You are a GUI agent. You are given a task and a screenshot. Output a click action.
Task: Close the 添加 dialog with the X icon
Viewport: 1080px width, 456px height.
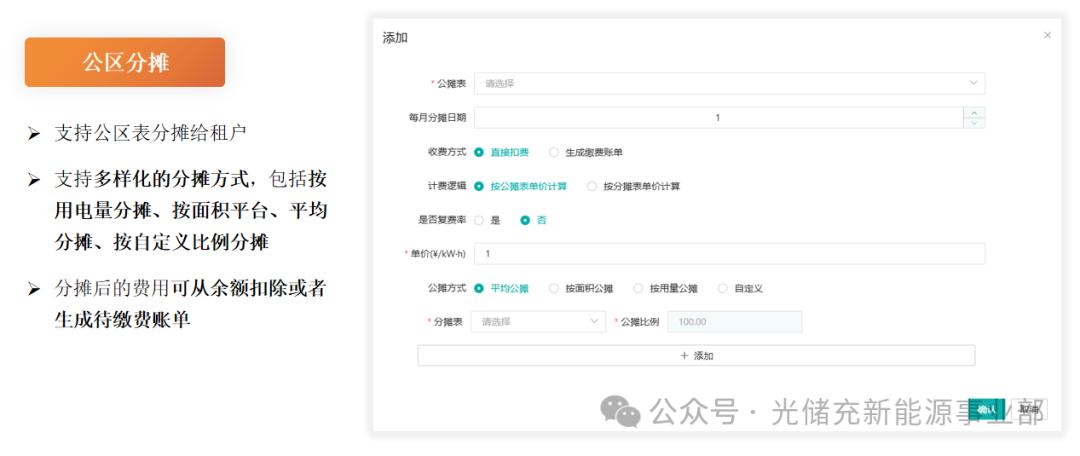tap(1047, 35)
